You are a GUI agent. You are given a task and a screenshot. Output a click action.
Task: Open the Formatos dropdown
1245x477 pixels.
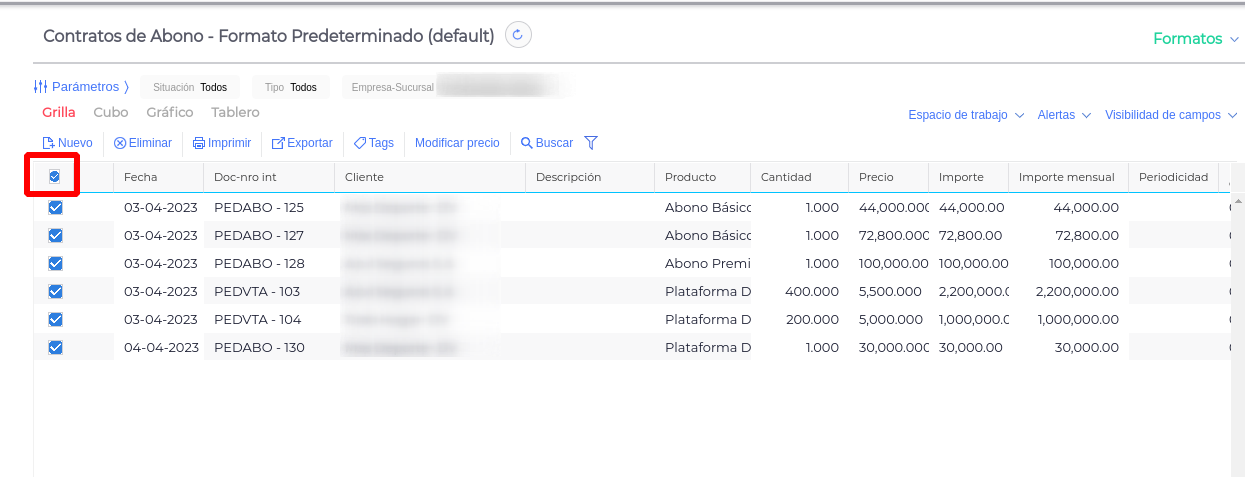tap(1196, 39)
